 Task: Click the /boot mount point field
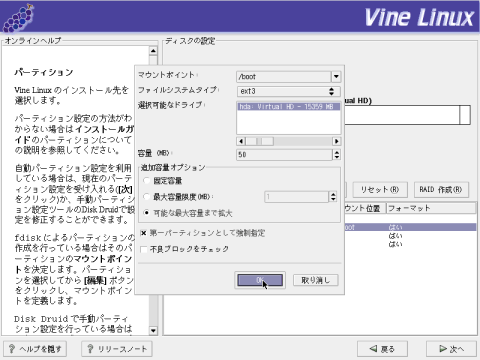tap(284, 77)
